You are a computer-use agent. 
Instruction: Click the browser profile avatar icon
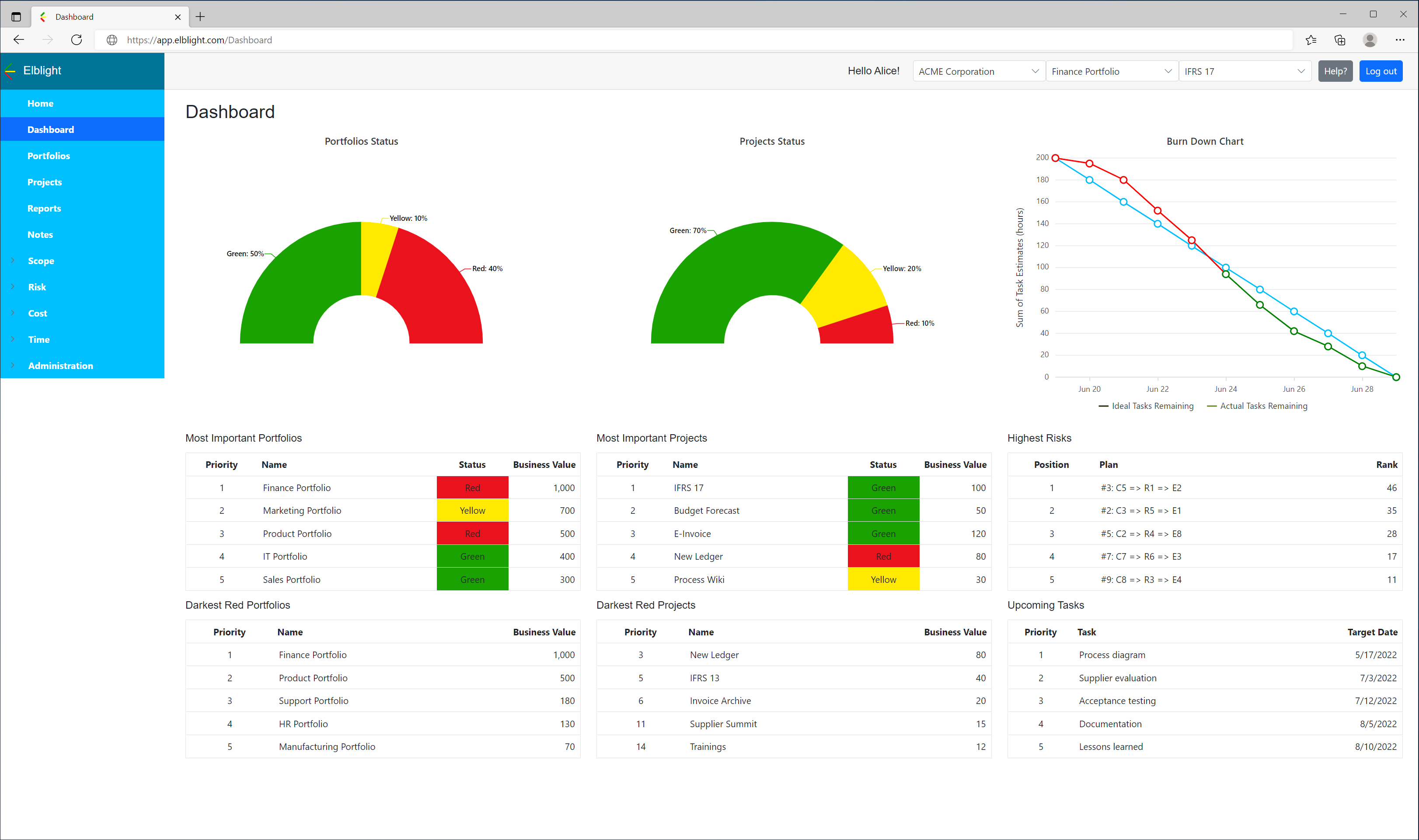coord(1370,40)
